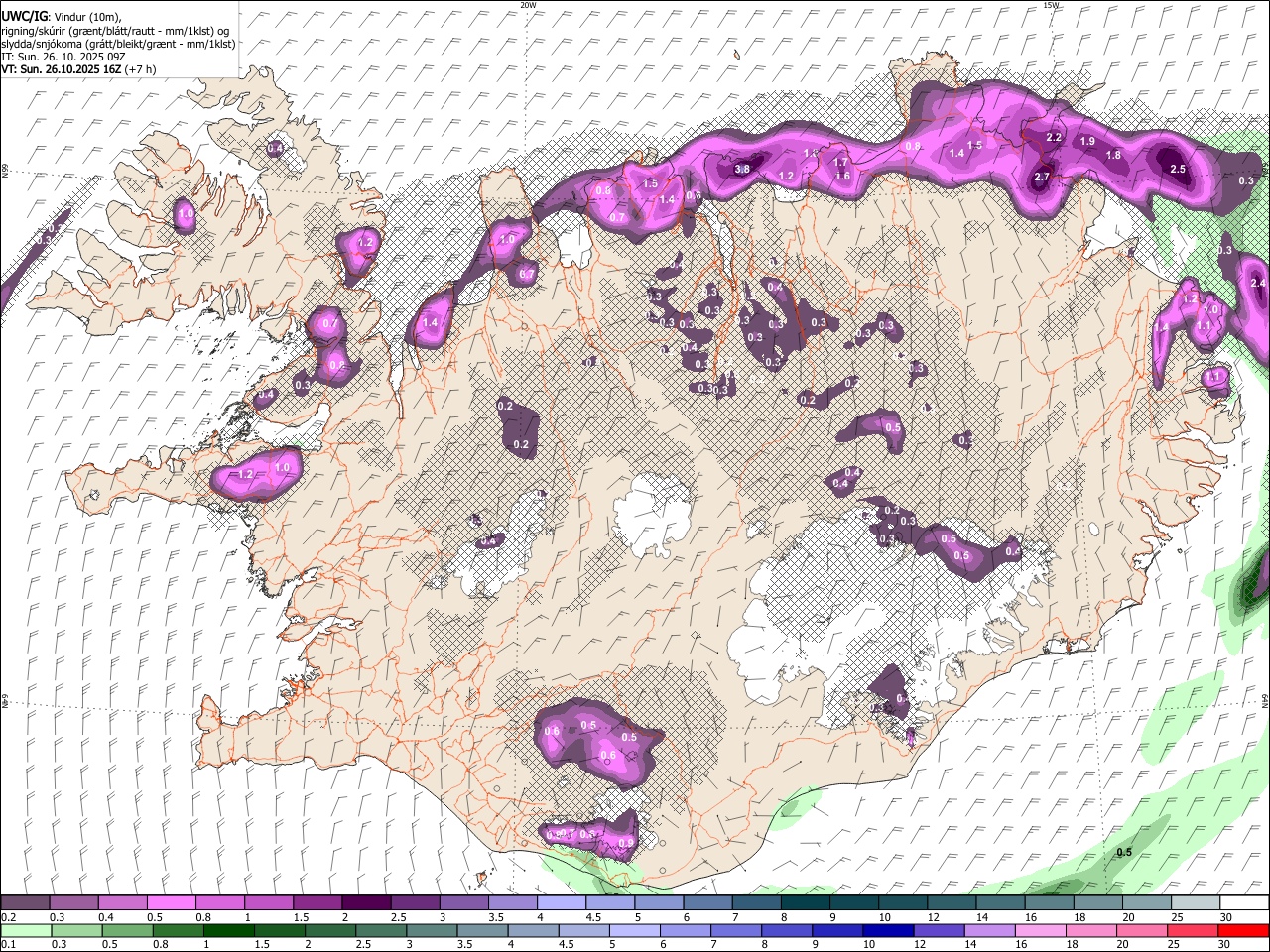Image resolution: width=1270 pixels, height=952 pixels.
Task: Click the 3.8 precipitation value on the north coast
Action: pos(741,170)
